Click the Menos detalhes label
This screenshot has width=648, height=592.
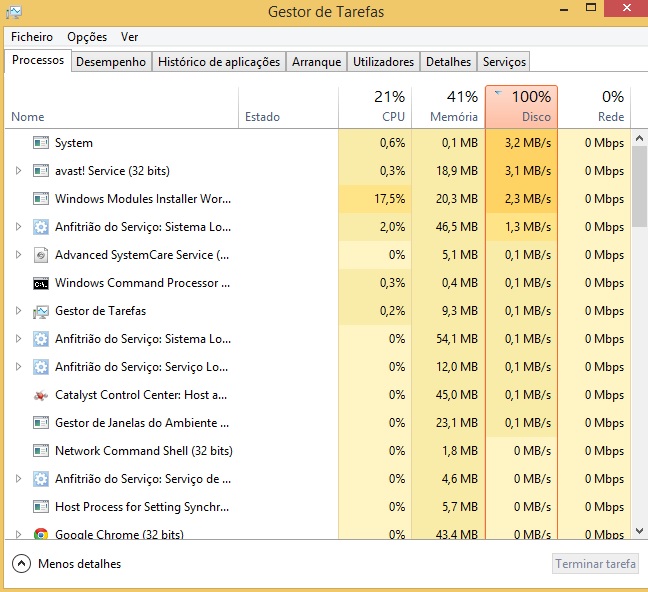pos(80,564)
